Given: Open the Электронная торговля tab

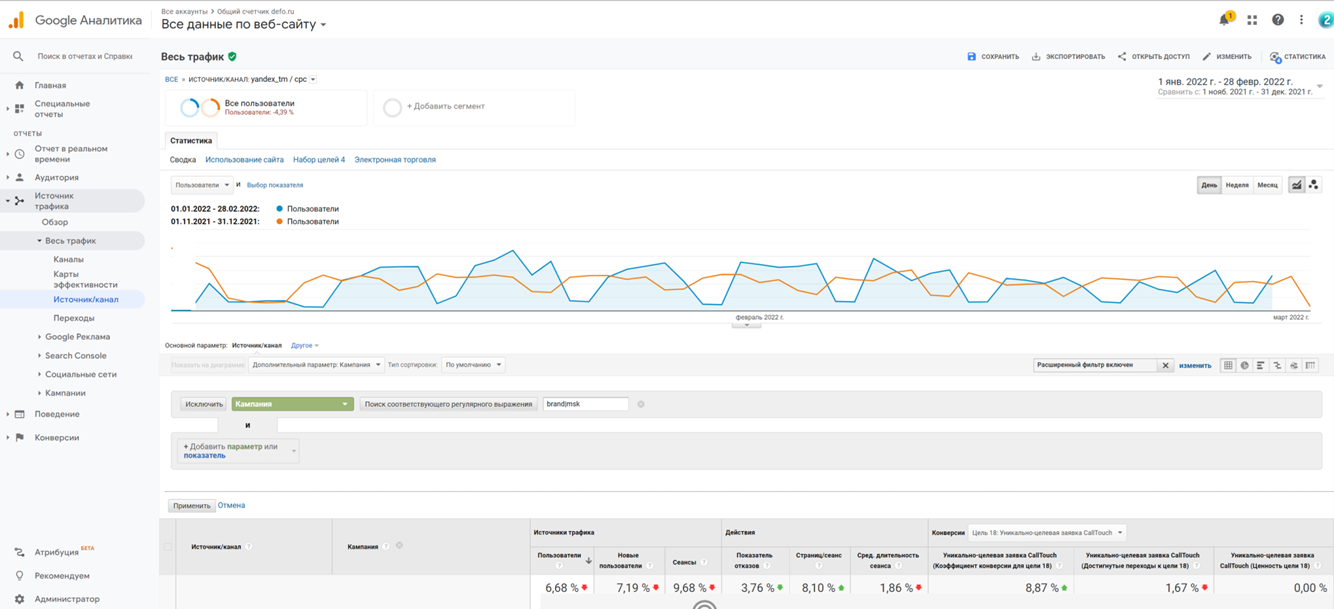Looking at the screenshot, I should 395,160.
